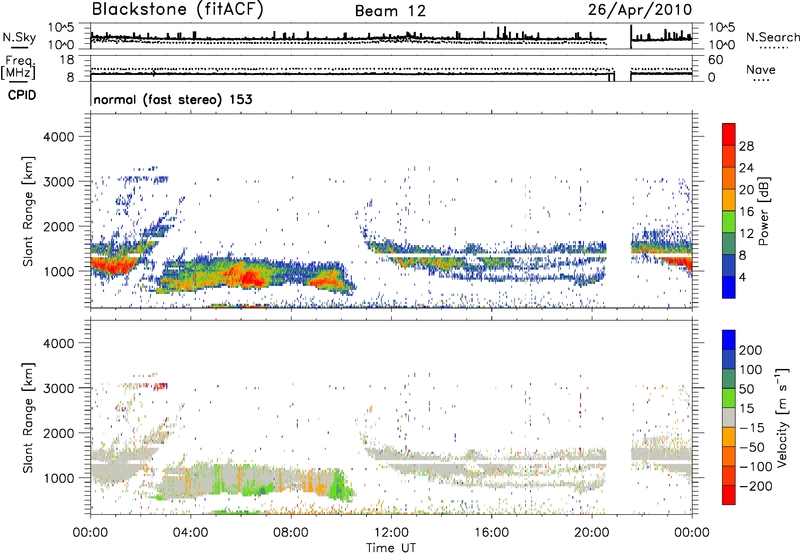Click the gray segment of velocity colorbar
800x554 pixels.
pyautogui.click(x=729, y=417)
